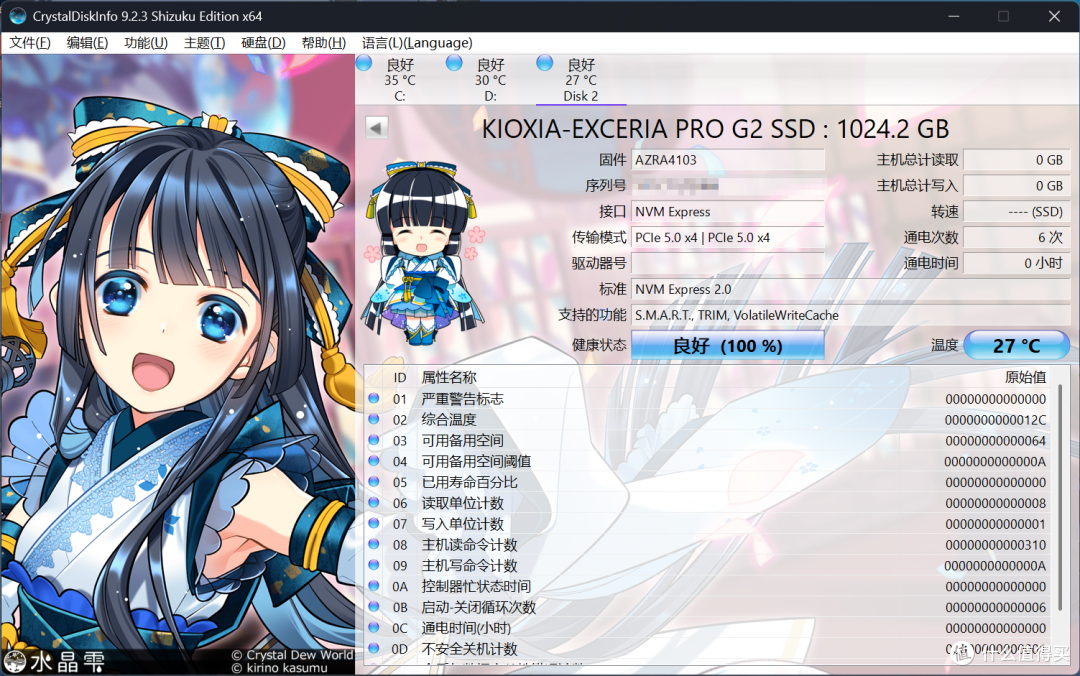Click the C: drive health status icon
The height and width of the screenshot is (676, 1080).
pyautogui.click(x=364, y=62)
